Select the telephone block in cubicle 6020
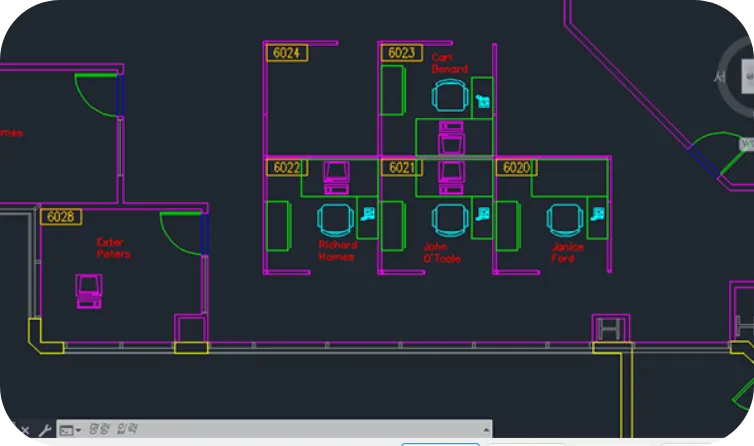 [x=598, y=214]
